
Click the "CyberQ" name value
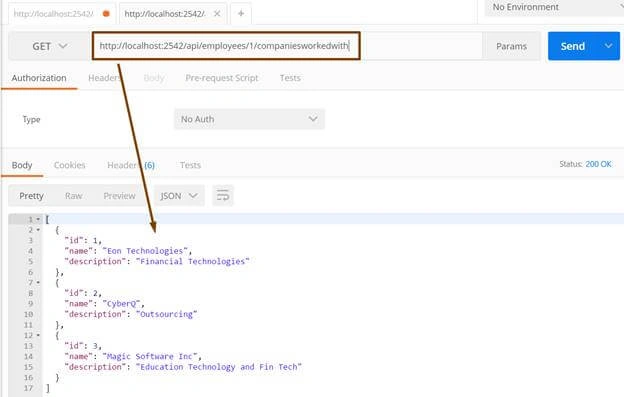[x=122, y=304]
